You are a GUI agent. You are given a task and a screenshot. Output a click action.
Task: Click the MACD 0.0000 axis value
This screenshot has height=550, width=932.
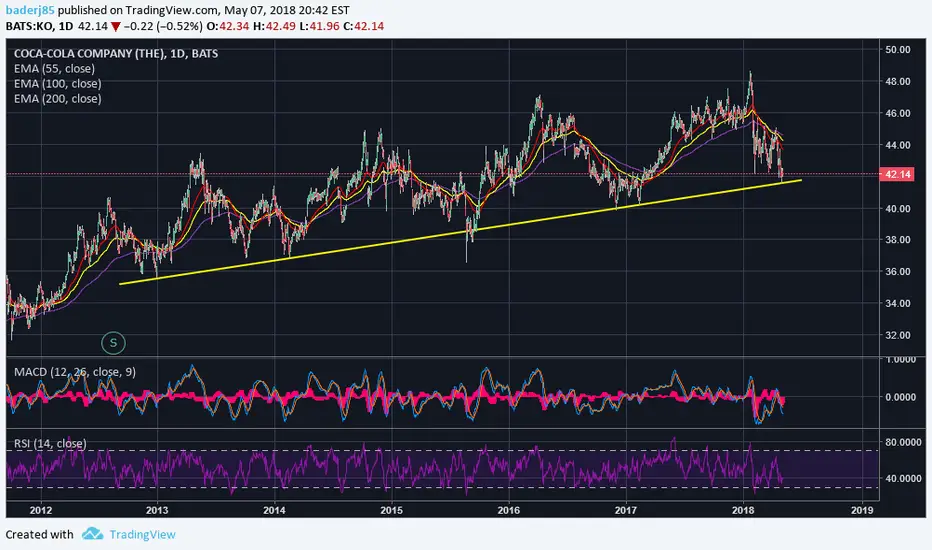click(x=900, y=397)
